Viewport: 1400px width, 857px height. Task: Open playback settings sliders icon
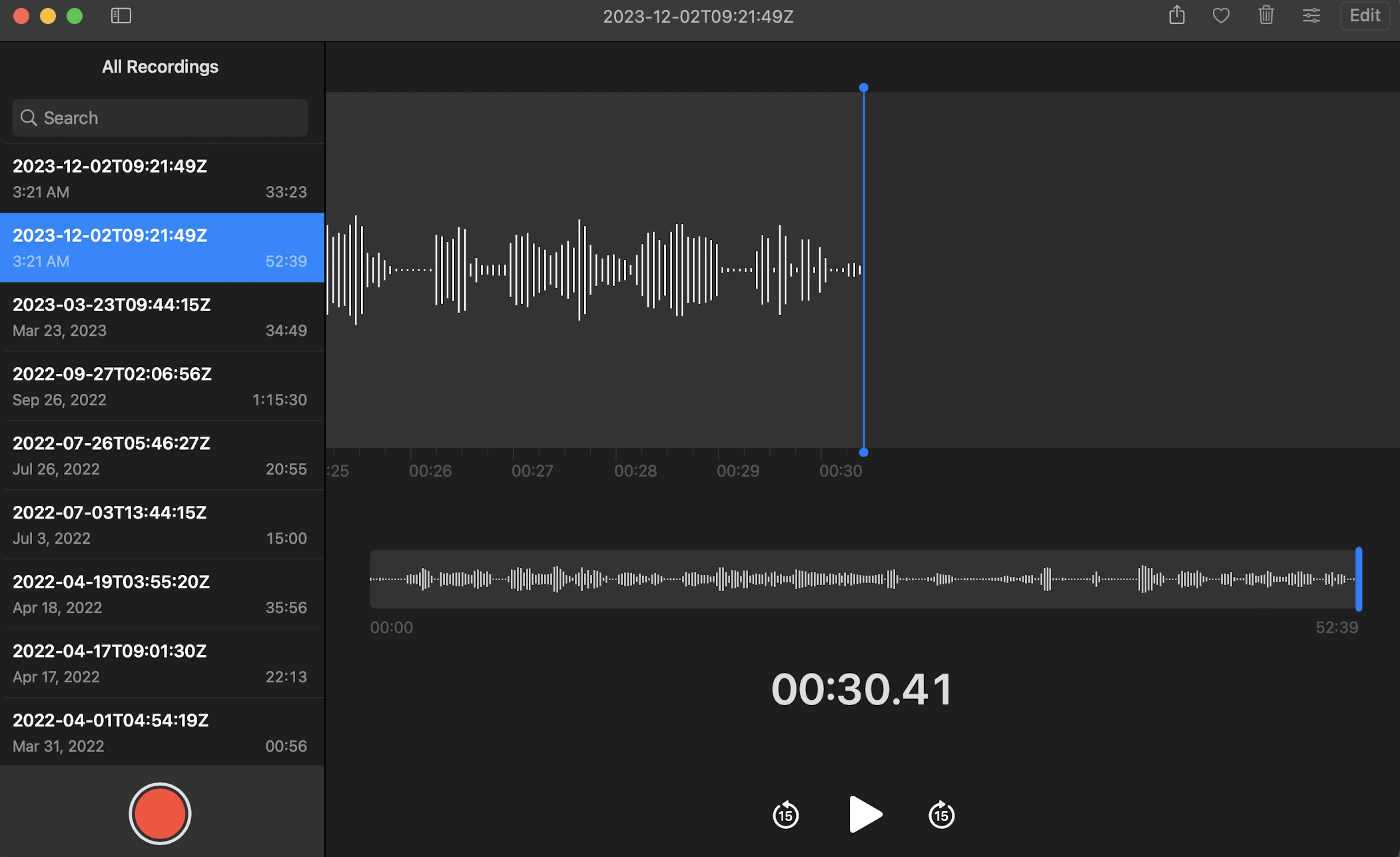[1311, 15]
